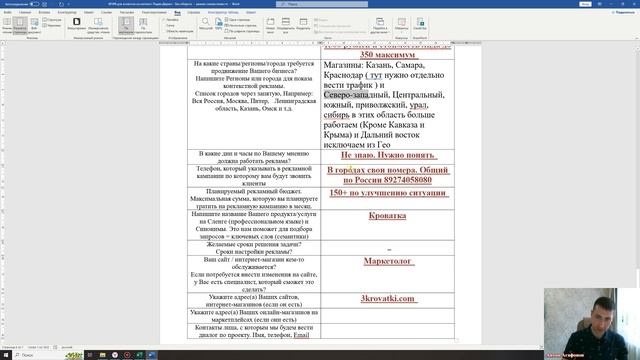Image resolution: width=640 pixels, height=360 pixels.
Task: Open the Масштаб zoom dialog
Action: (206, 24)
